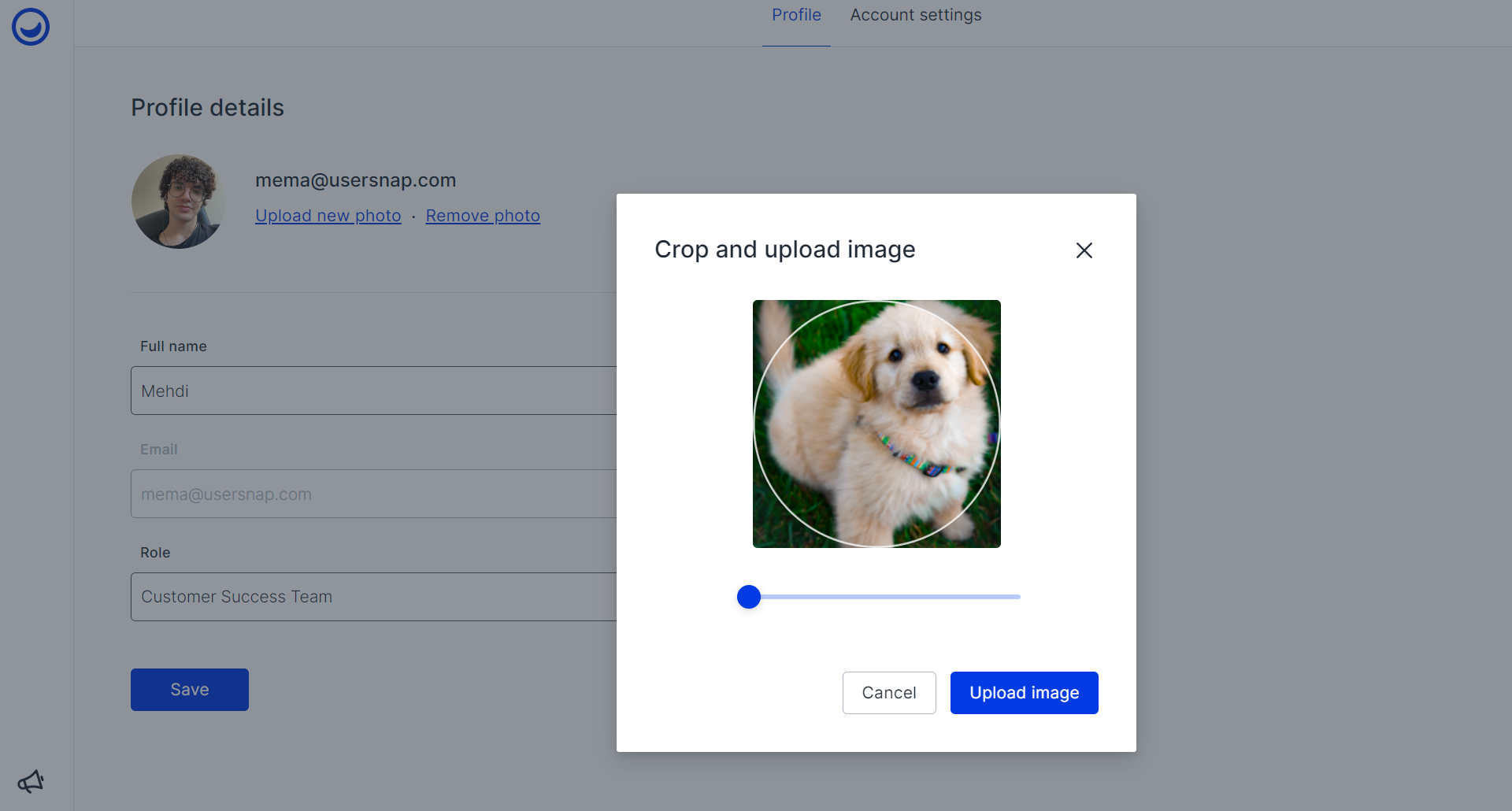Click the puppy crop preview image
Screen dimensions: 1512x811
(876, 424)
